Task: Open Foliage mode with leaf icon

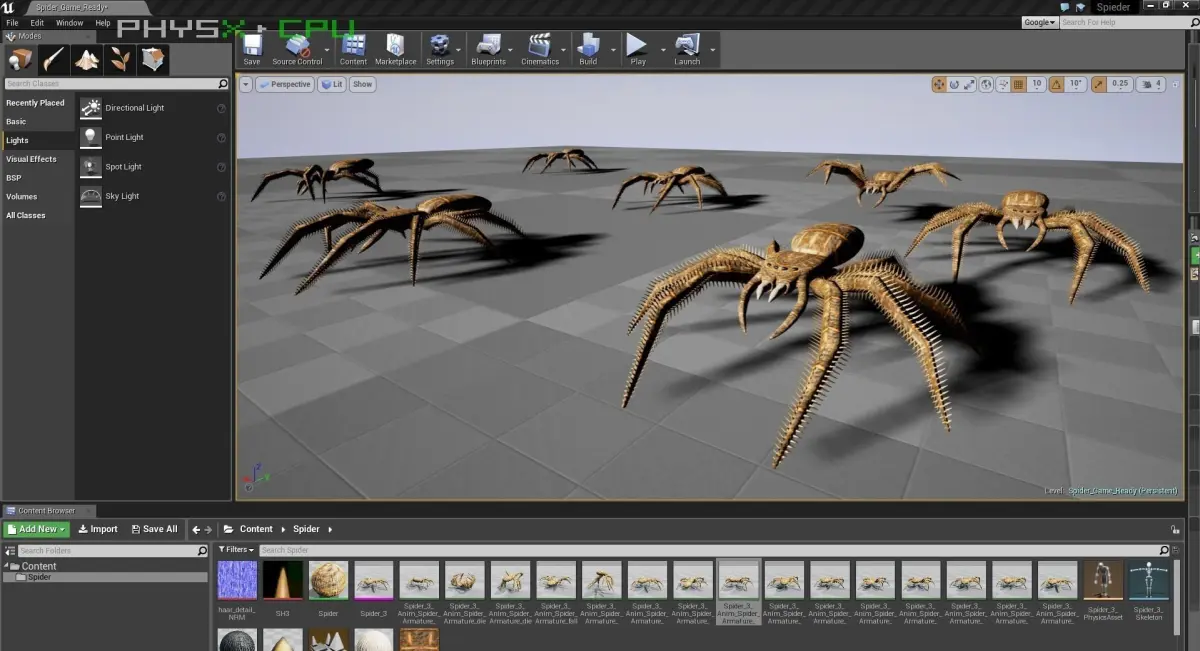Action: click(x=120, y=59)
